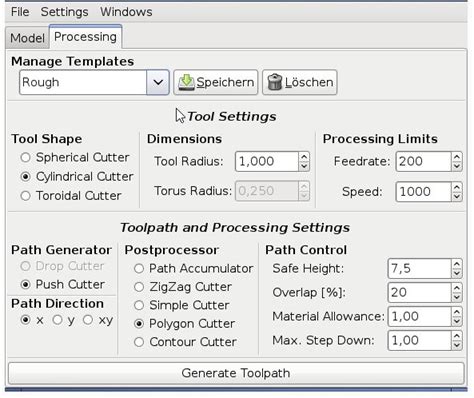
Task: Click the Tool Radius input field
Action: [267, 162]
